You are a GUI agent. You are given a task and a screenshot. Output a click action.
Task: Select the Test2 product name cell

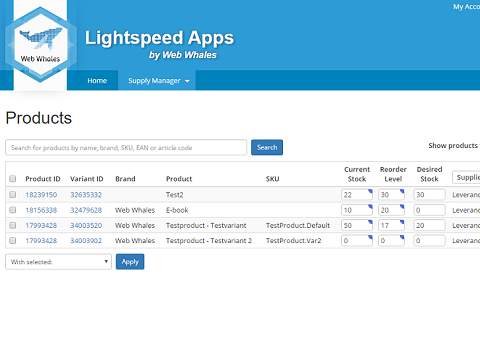(175, 195)
